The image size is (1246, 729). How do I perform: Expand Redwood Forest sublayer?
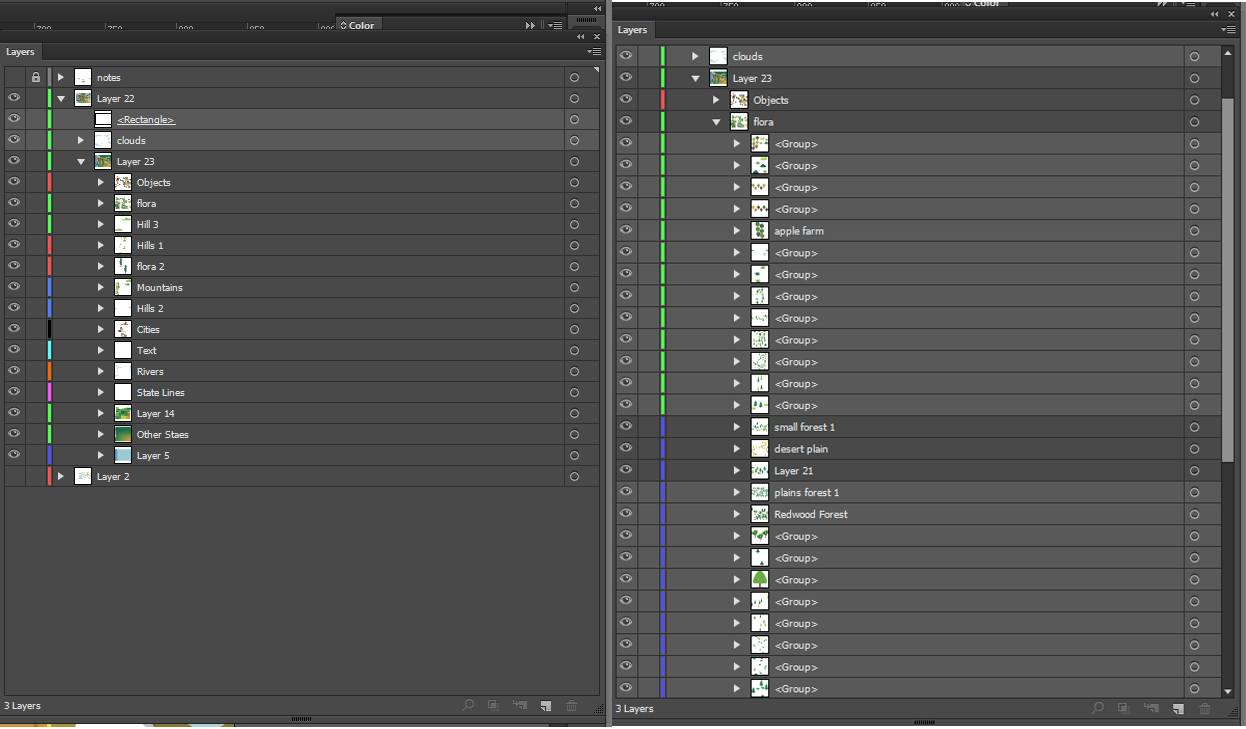(x=737, y=514)
